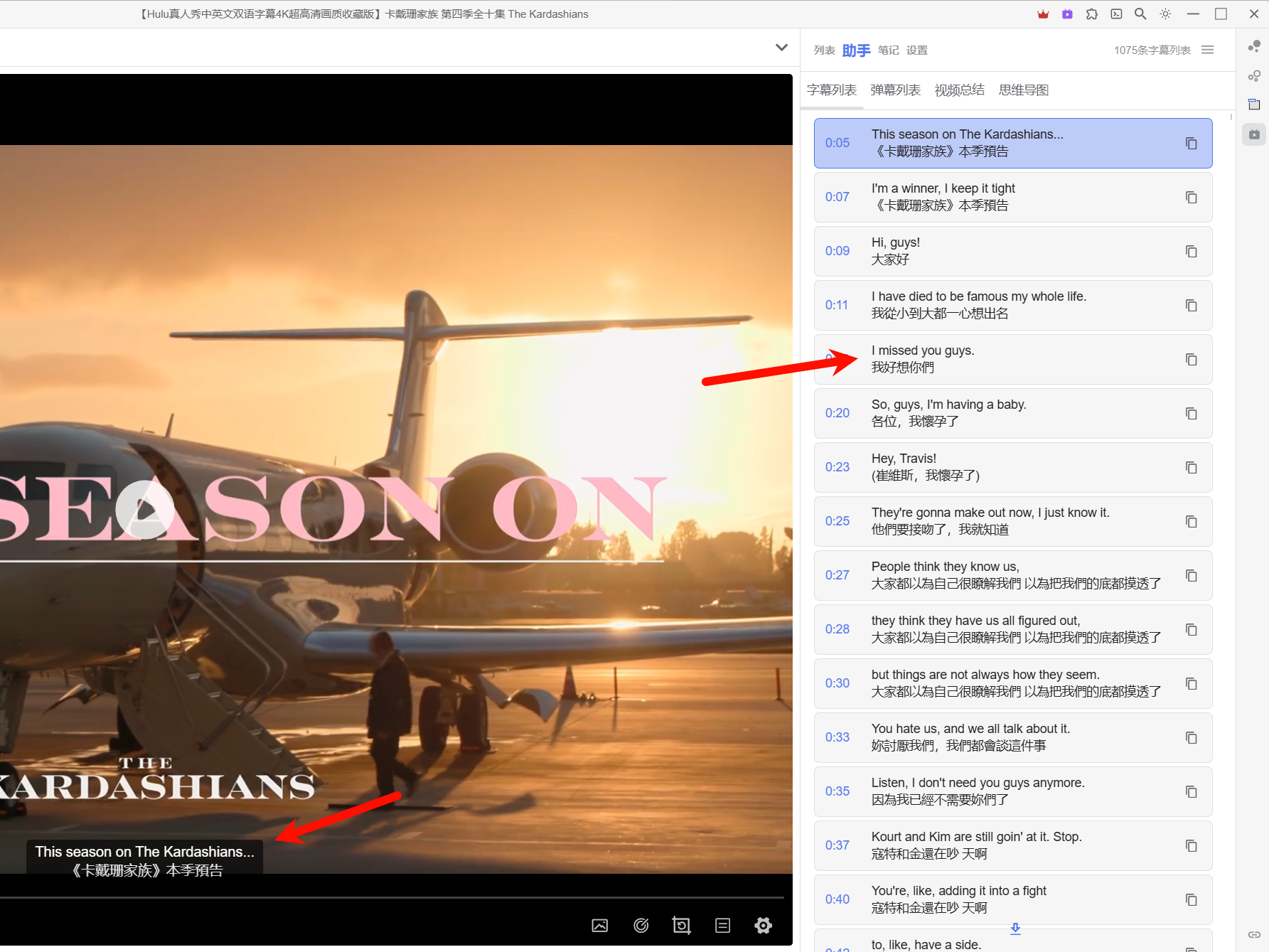Open the purple video icon in title bar
1269x952 pixels.
pyautogui.click(x=1067, y=14)
